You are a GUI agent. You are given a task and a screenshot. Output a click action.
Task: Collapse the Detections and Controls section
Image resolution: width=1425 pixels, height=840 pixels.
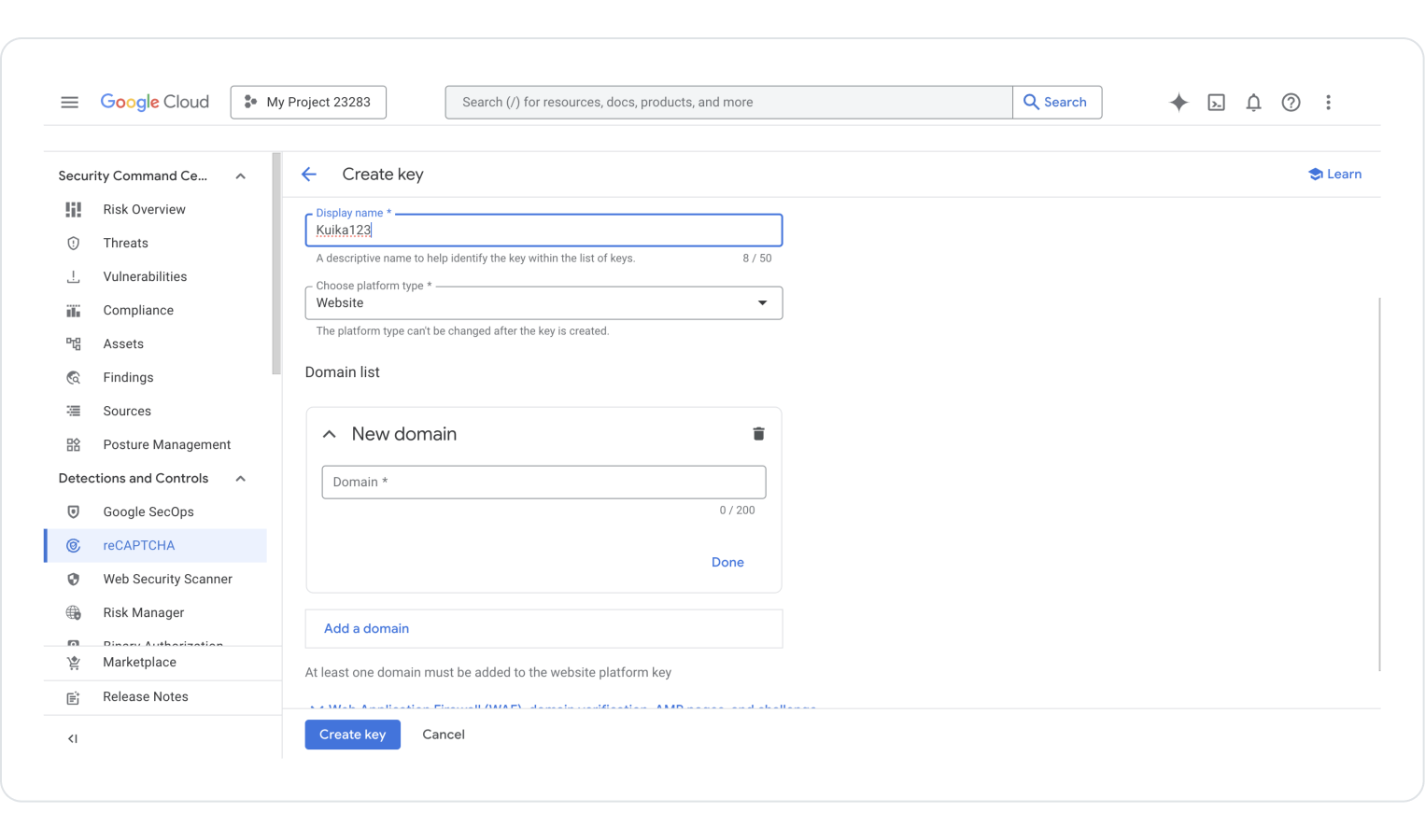pos(241,479)
